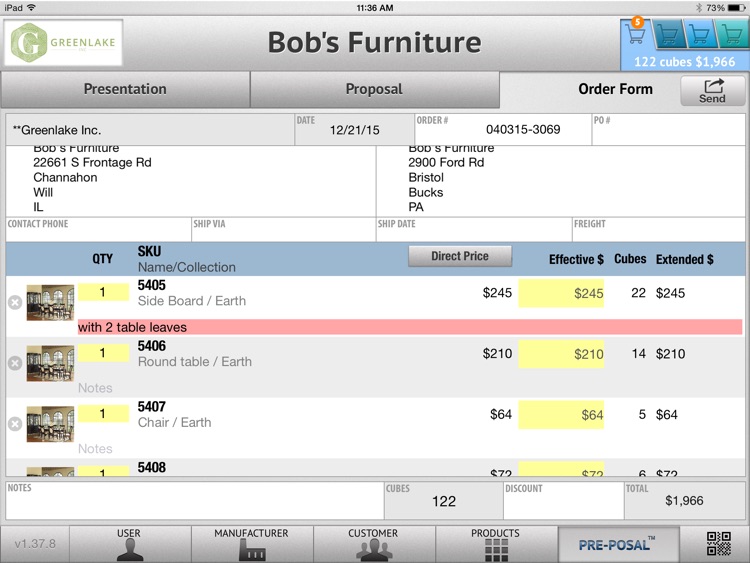This screenshot has height=563, width=750.
Task: Open thumbnail of 5406 Round table
Action: [x=50, y=363]
